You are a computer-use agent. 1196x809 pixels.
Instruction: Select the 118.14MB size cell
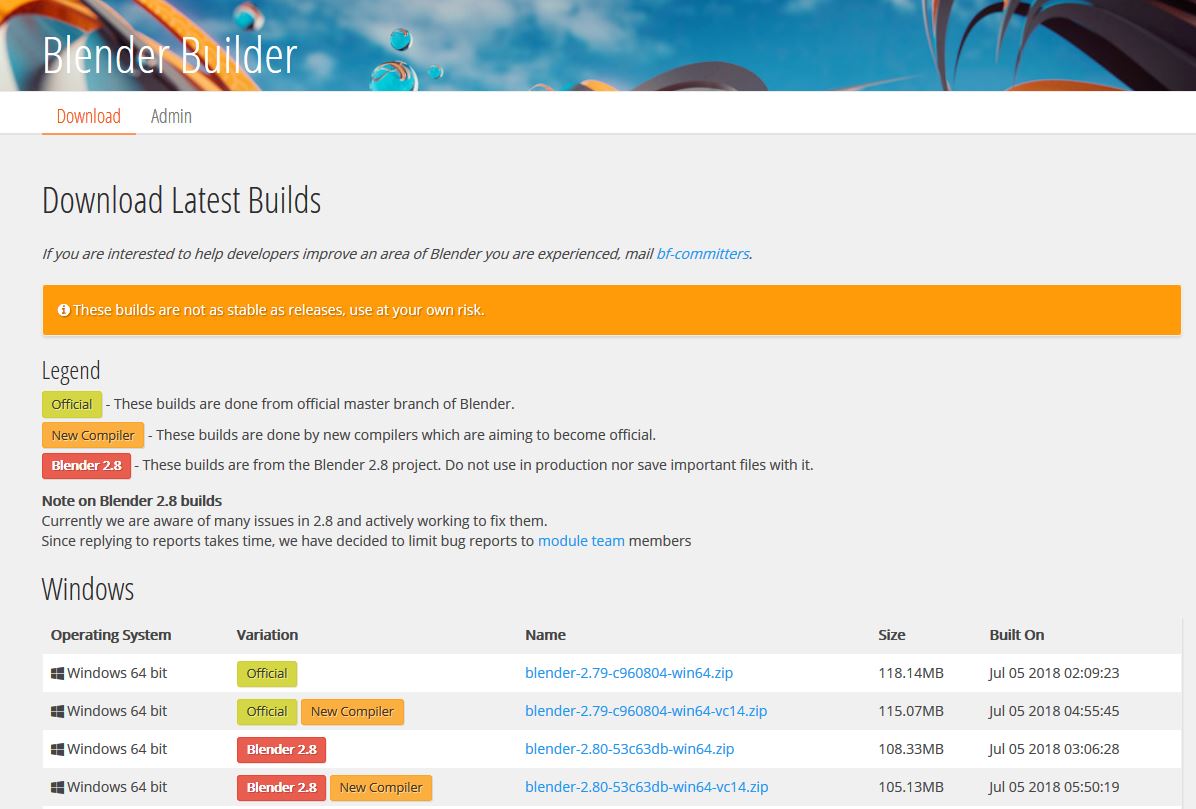pyautogui.click(x=911, y=673)
